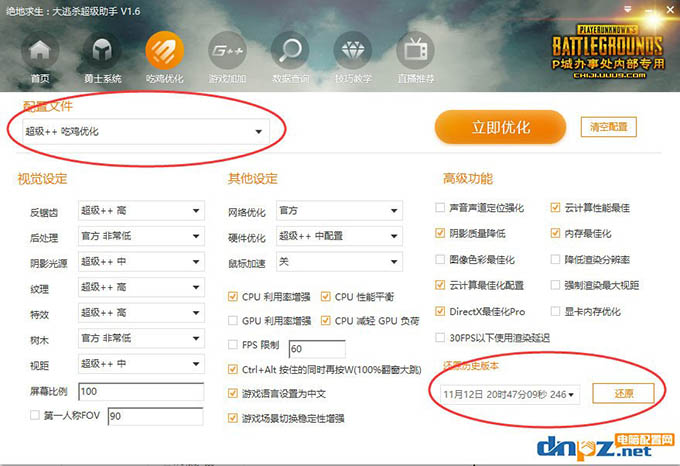
Task: Enable the FPS 限制 checkbox
Action: 233,345
